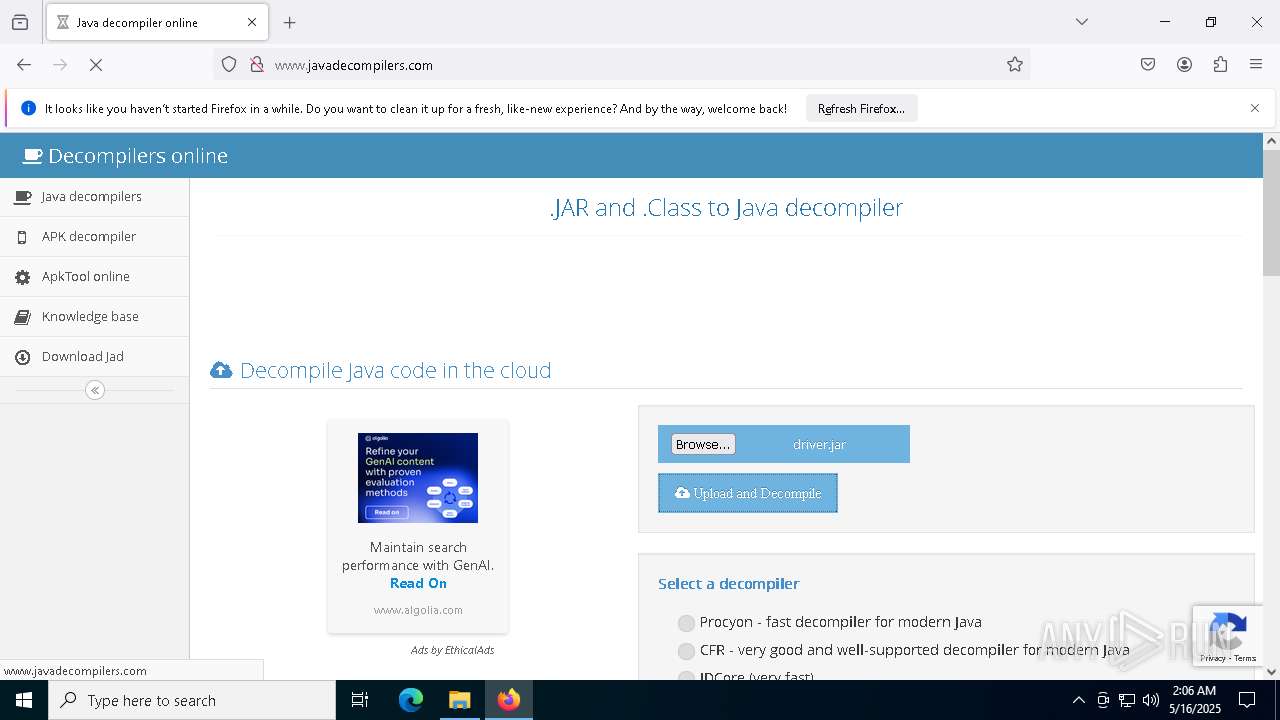Open site connection info padlock icon
Image resolution: width=1280 pixels, height=720 pixels.
tap(257, 65)
